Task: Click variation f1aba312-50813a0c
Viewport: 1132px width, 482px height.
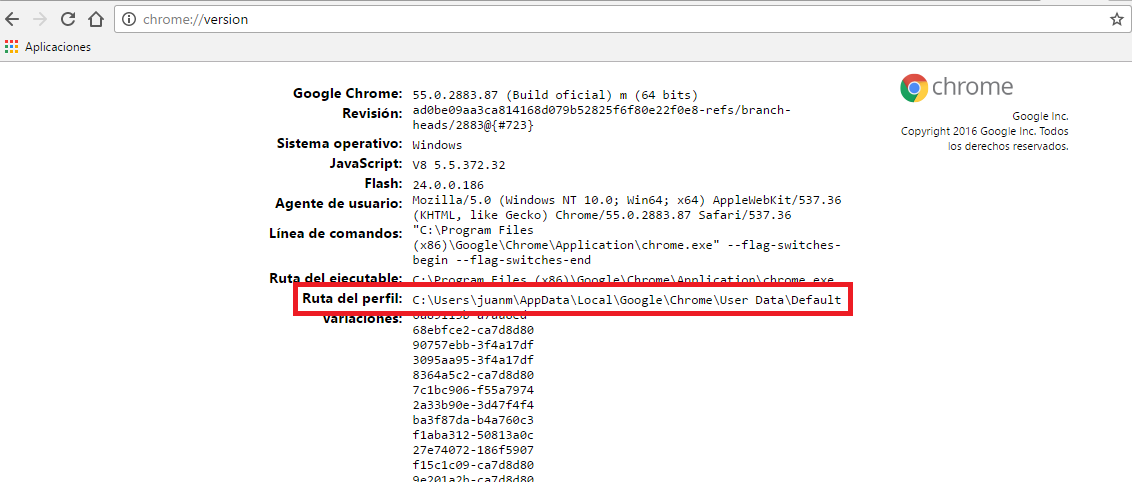Action: pyautogui.click(x=473, y=435)
